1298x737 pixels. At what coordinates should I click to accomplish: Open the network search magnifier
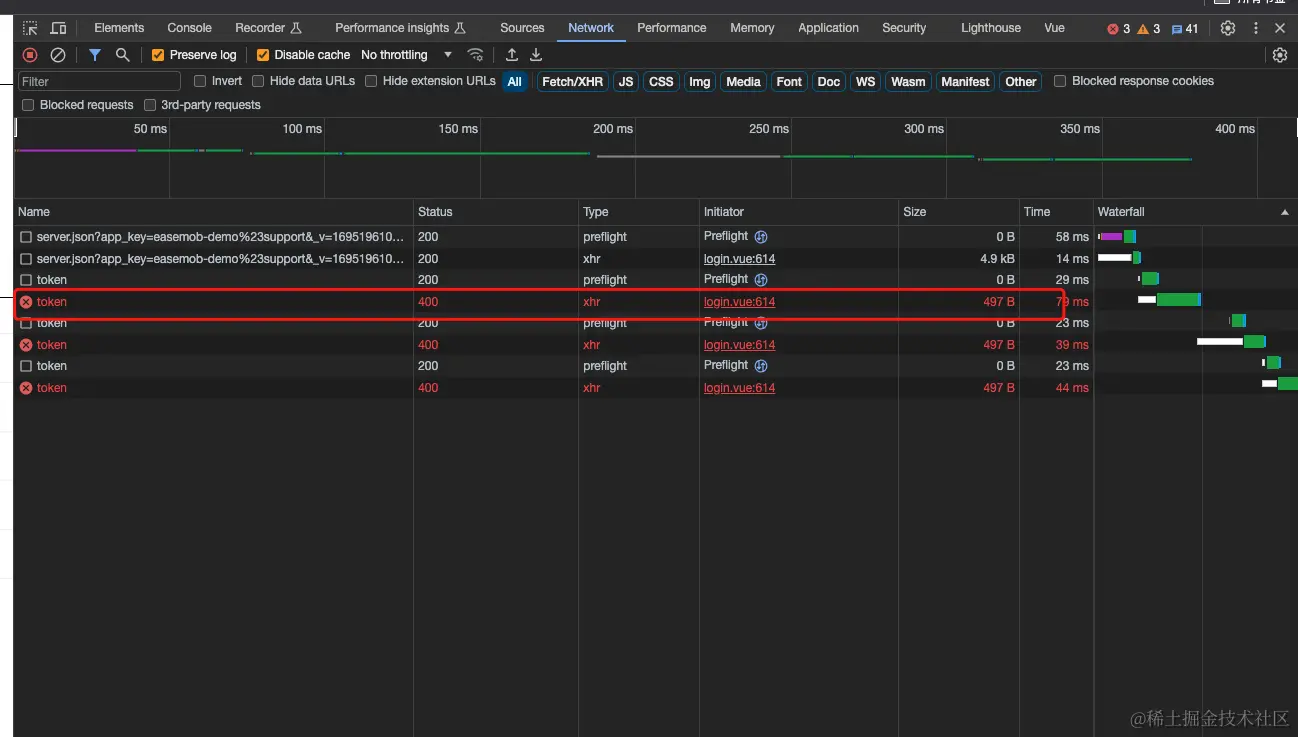click(122, 55)
